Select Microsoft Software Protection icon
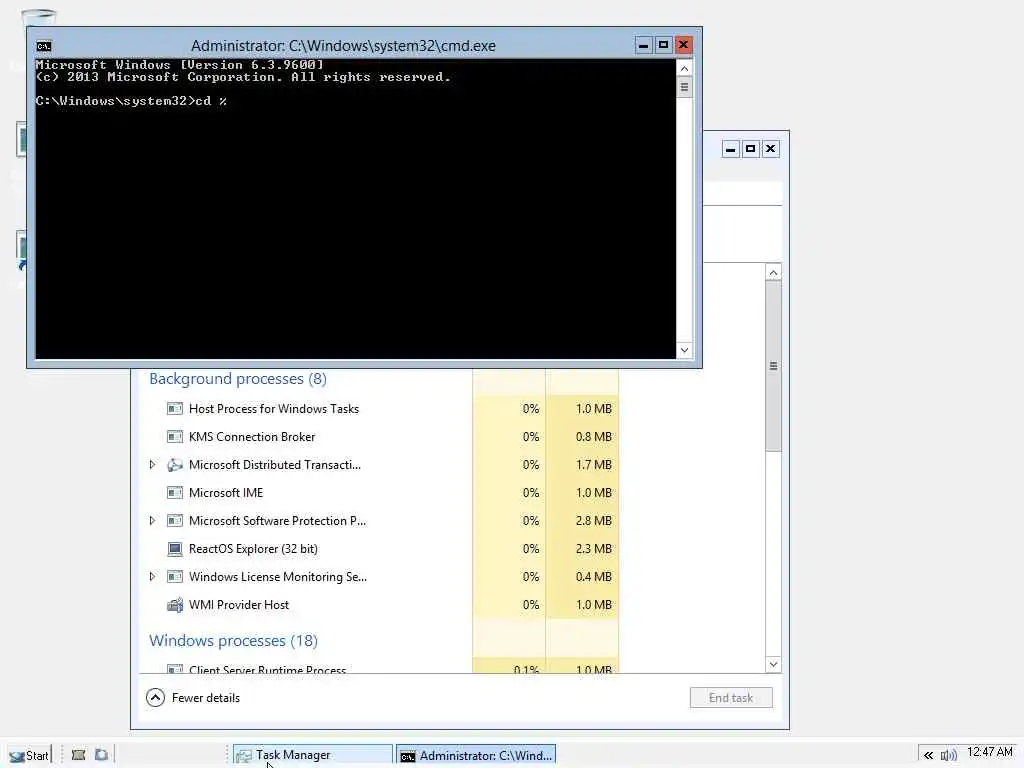1024x768 pixels. 174,520
